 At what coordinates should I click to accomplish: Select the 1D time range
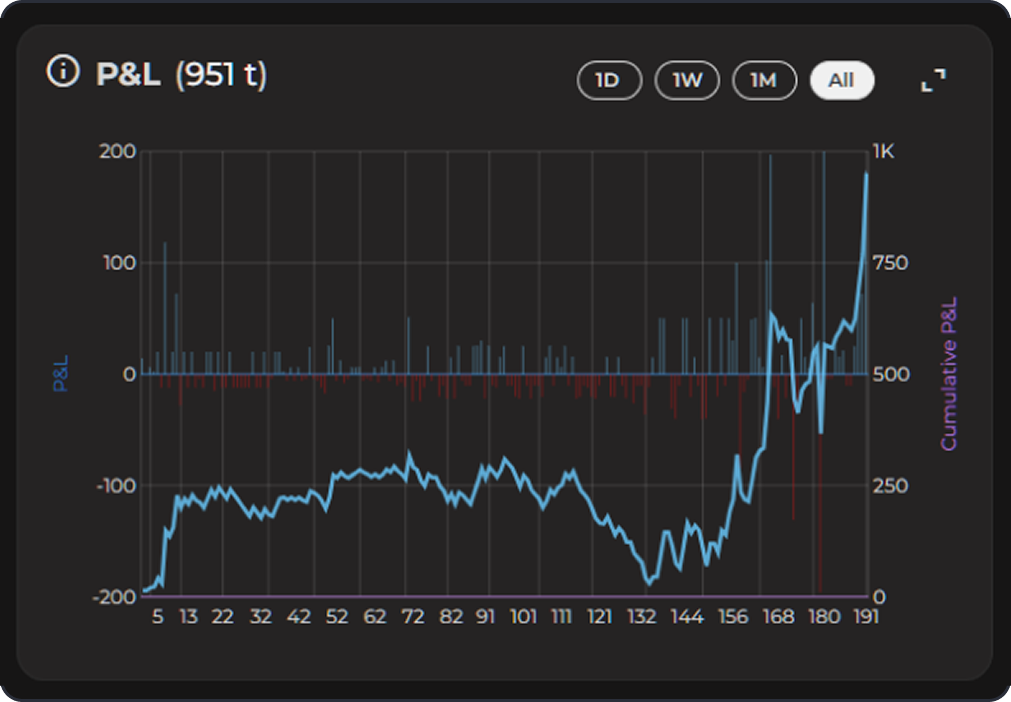coord(608,81)
